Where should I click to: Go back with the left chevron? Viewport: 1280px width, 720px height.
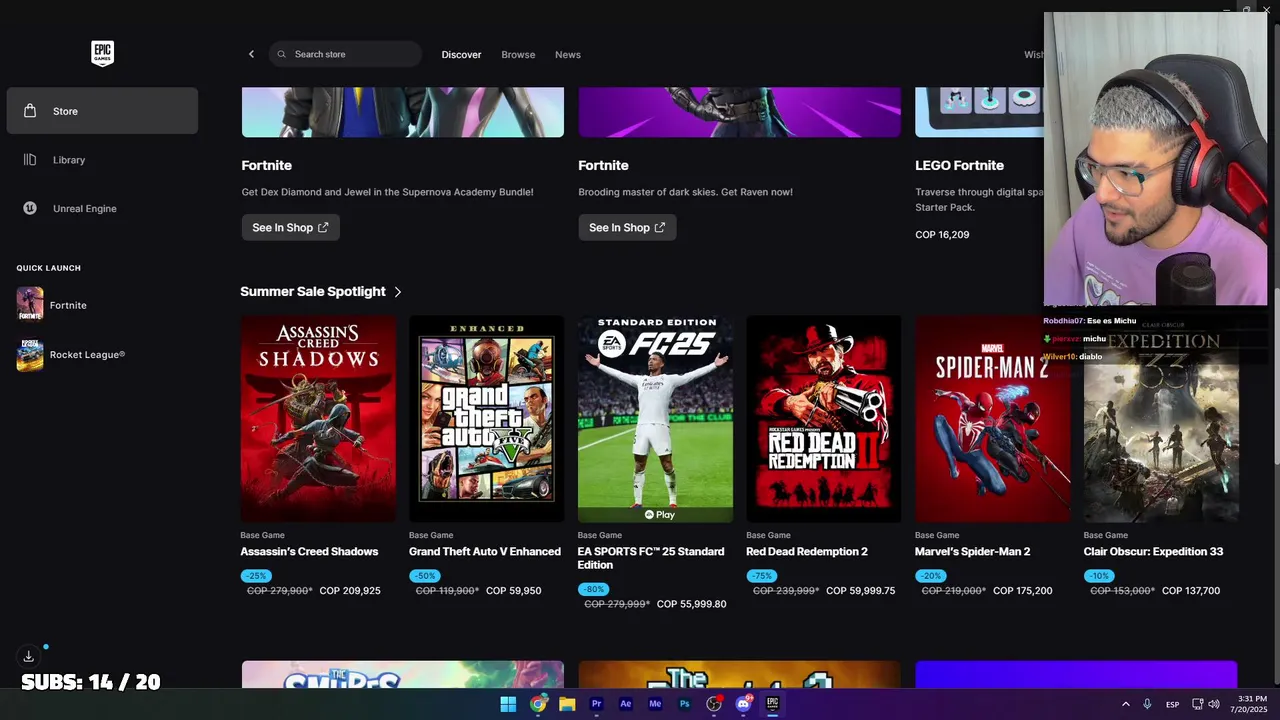coord(251,54)
